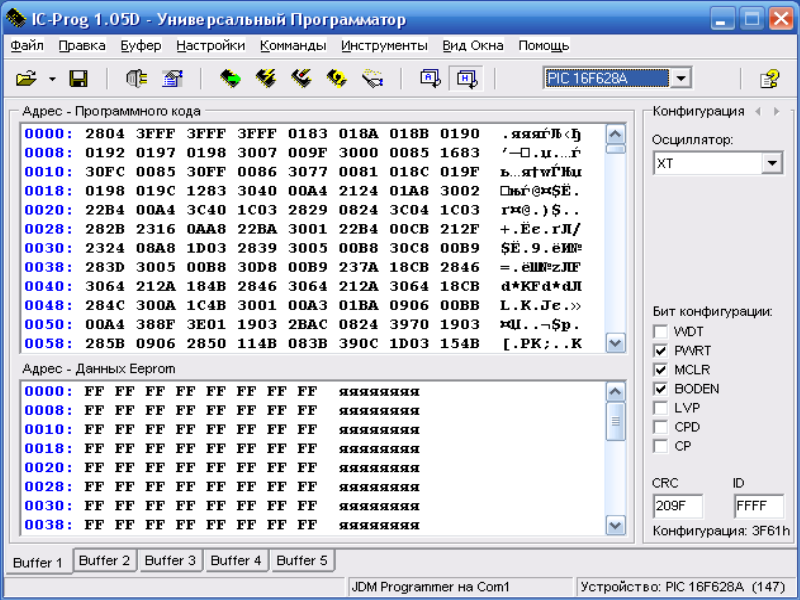
Task: Click the IC-Prog chip icon in the title bar
Action: click(15, 19)
